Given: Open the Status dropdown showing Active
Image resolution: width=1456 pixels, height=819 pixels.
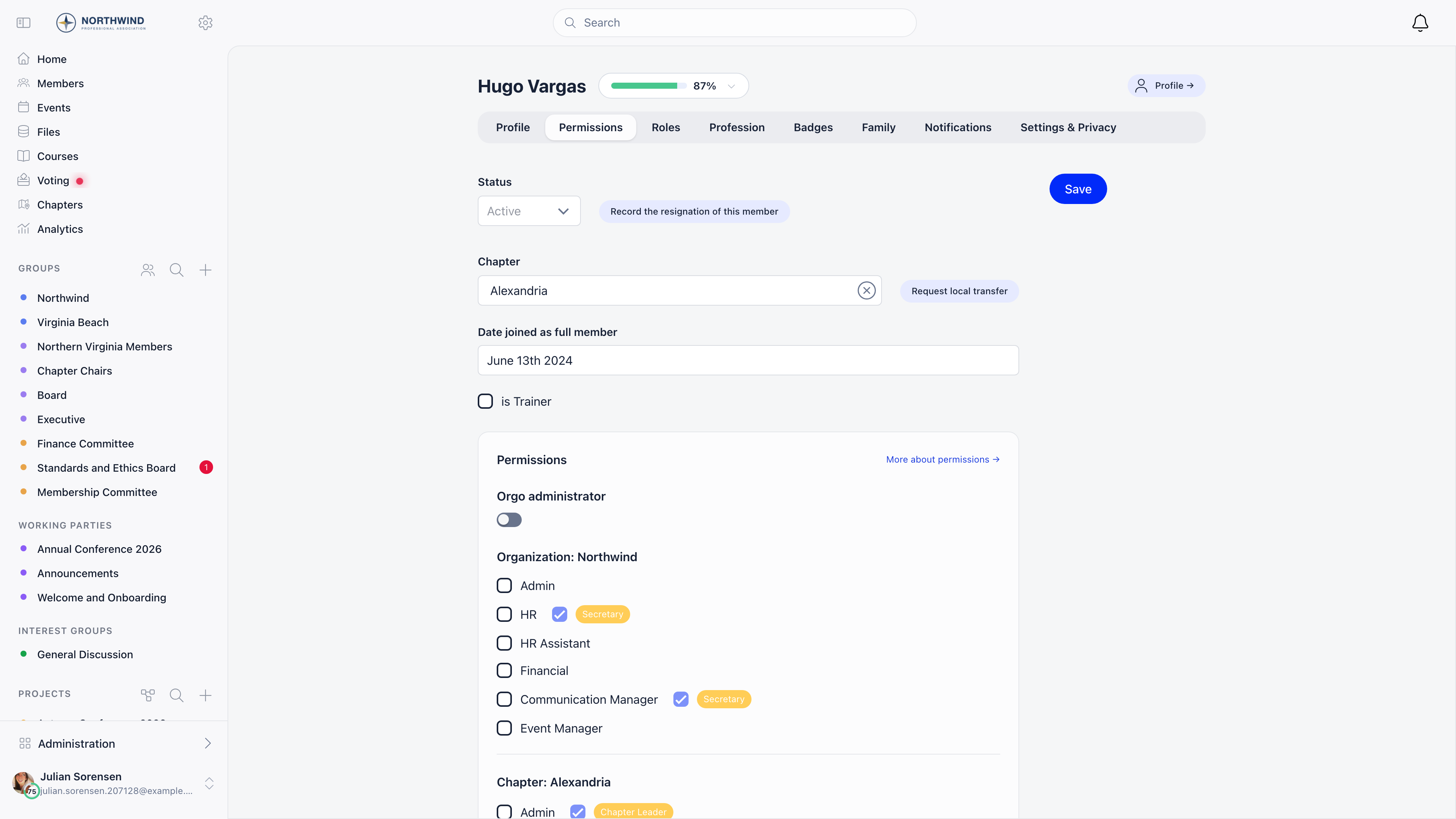Looking at the screenshot, I should [x=529, y=211].
